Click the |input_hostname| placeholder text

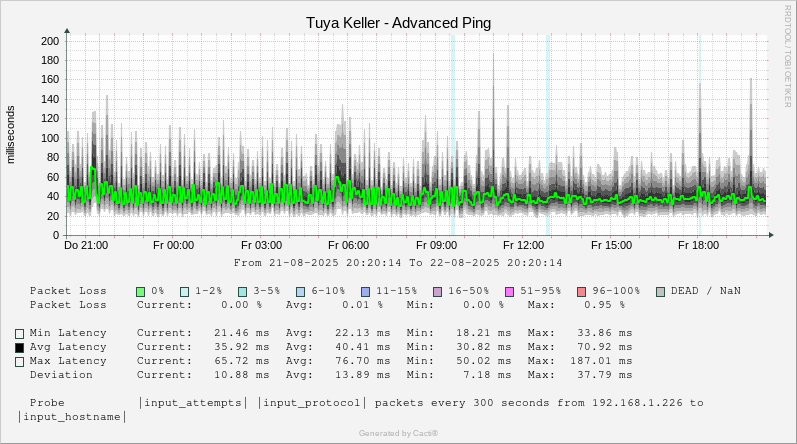[x=72, y=417]
